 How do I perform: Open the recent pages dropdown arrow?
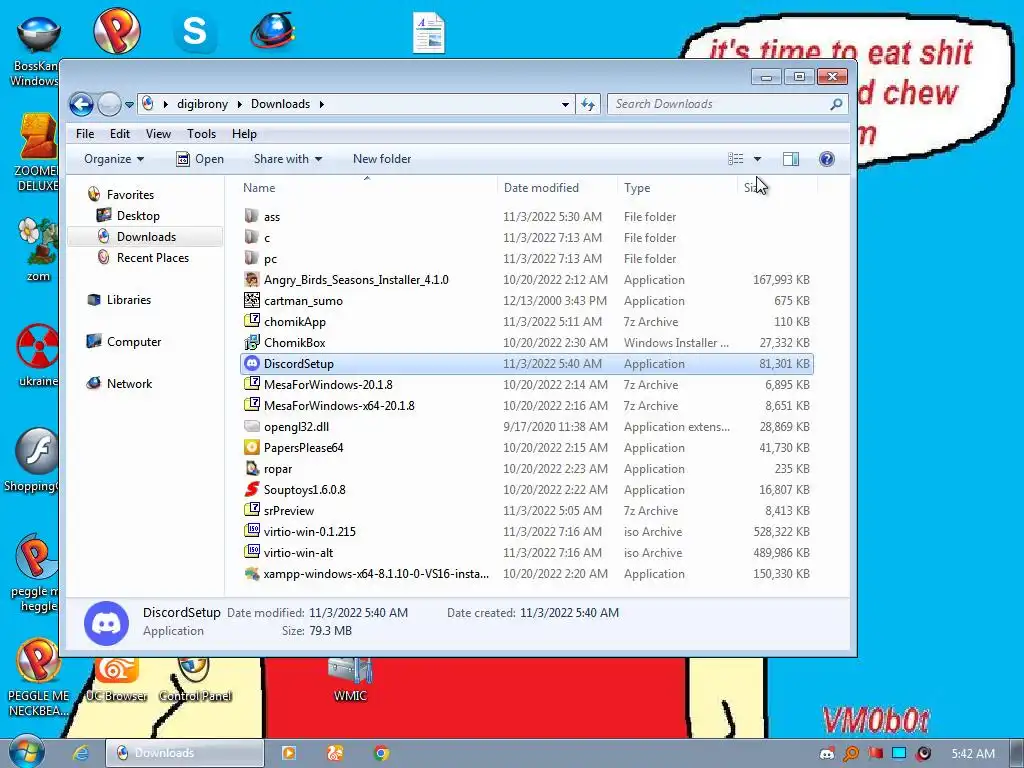click(x=129, y=104)
